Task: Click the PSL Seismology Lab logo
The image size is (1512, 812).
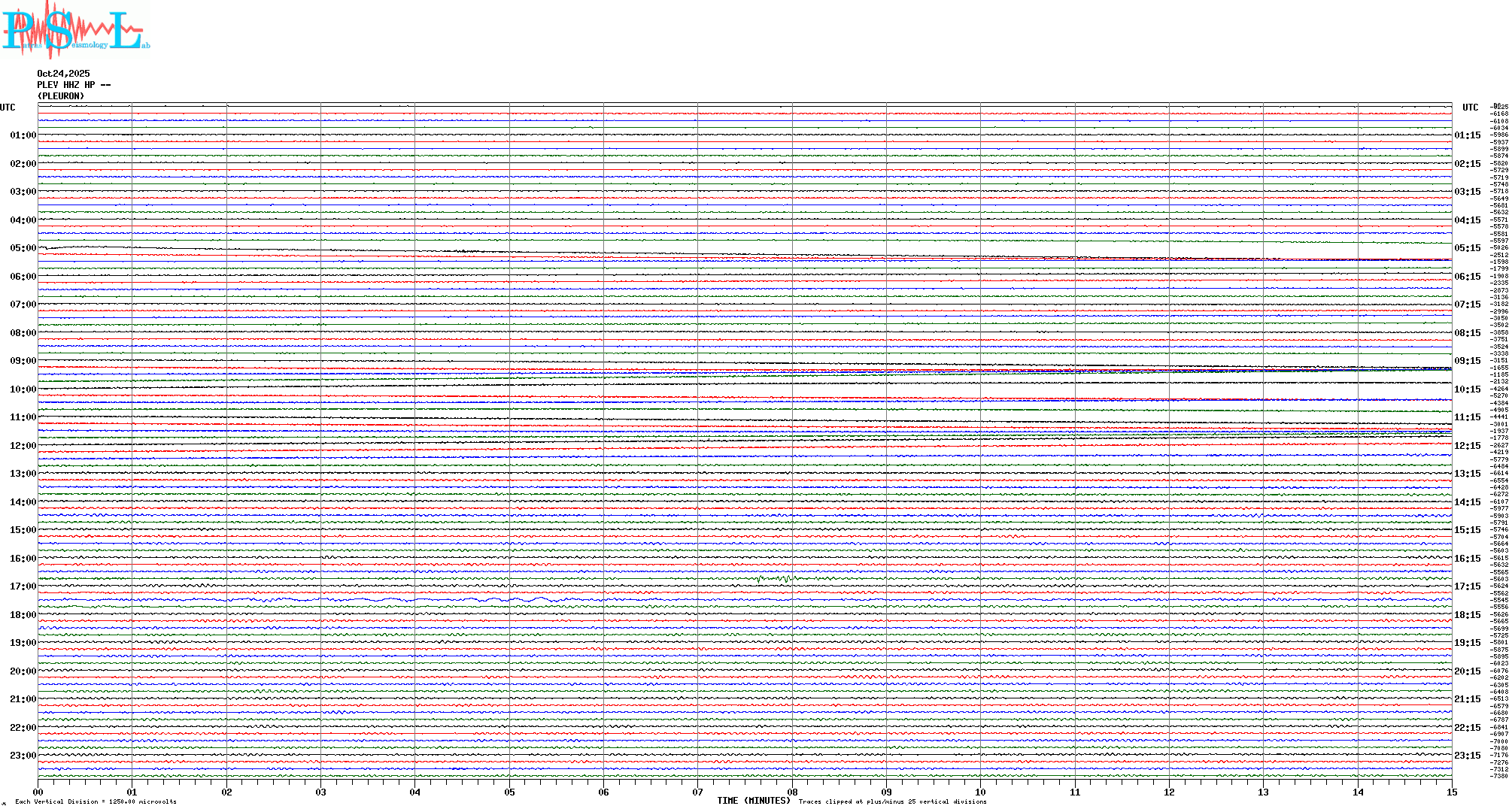Action: [75, 30]
